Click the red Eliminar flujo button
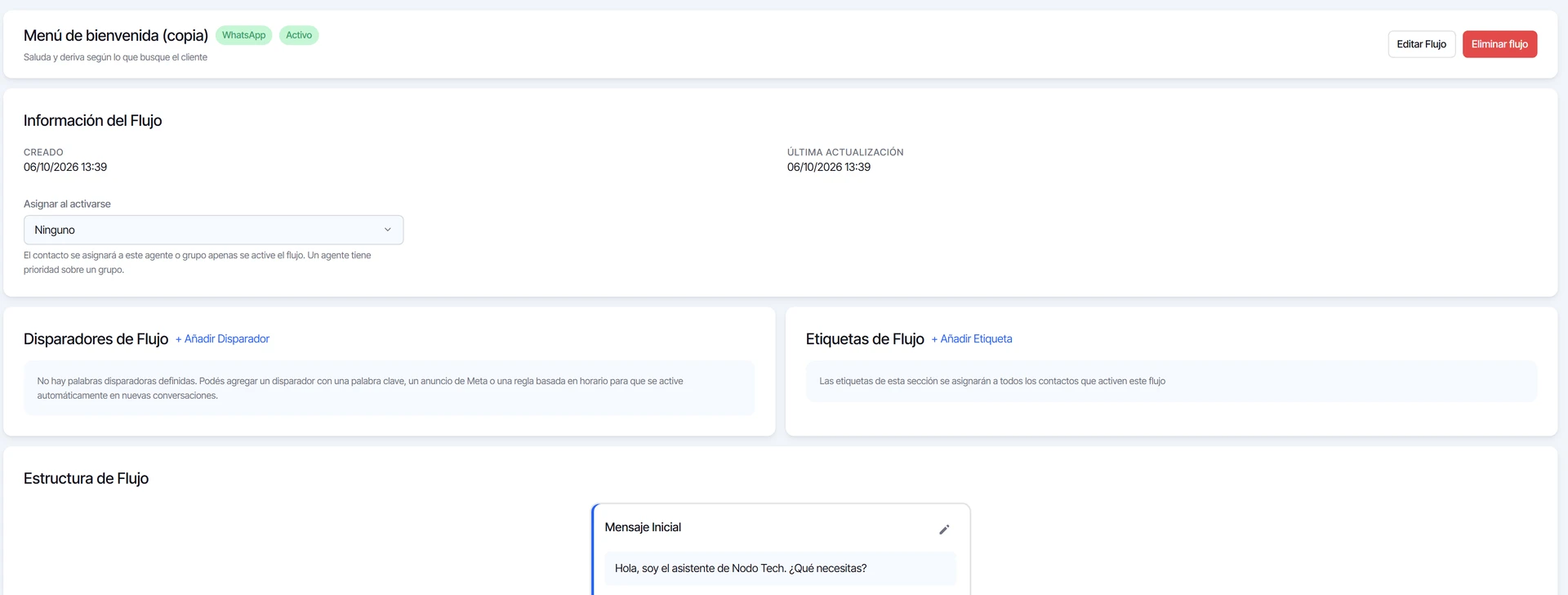1568x595 pixels. click(x=1499, y=44)
